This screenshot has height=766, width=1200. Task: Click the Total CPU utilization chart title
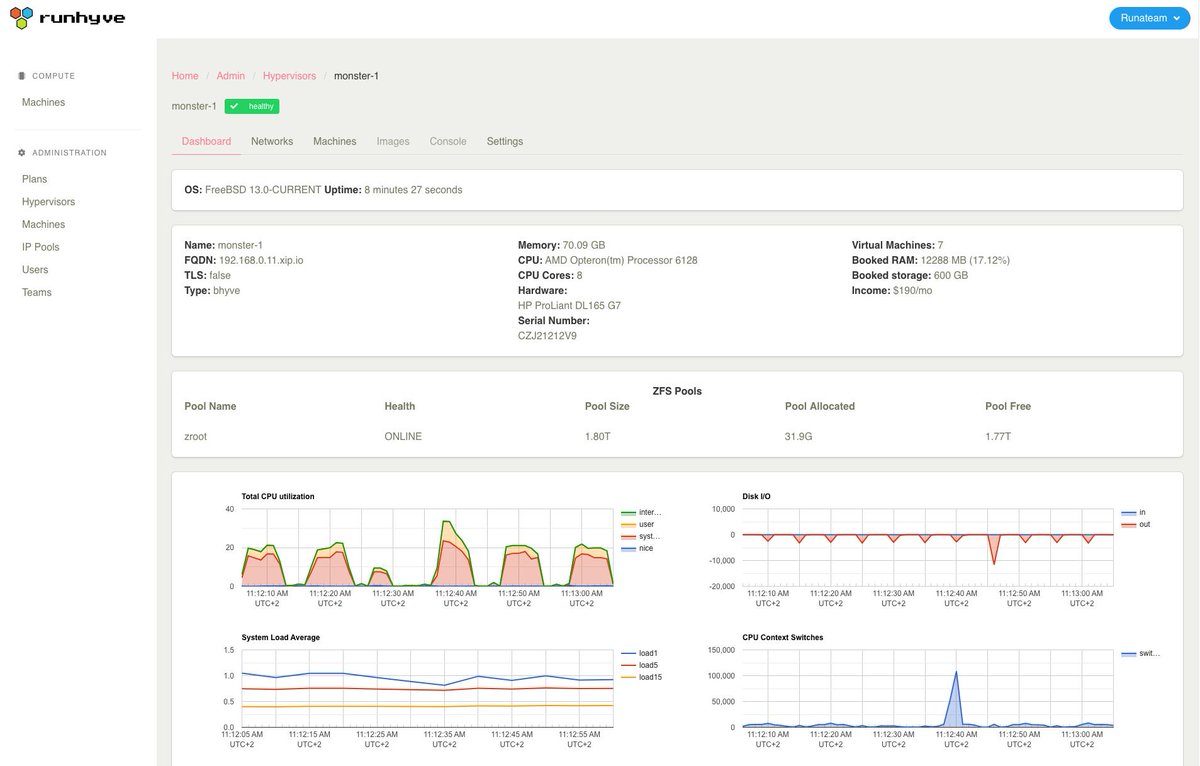tap(278, 497)
